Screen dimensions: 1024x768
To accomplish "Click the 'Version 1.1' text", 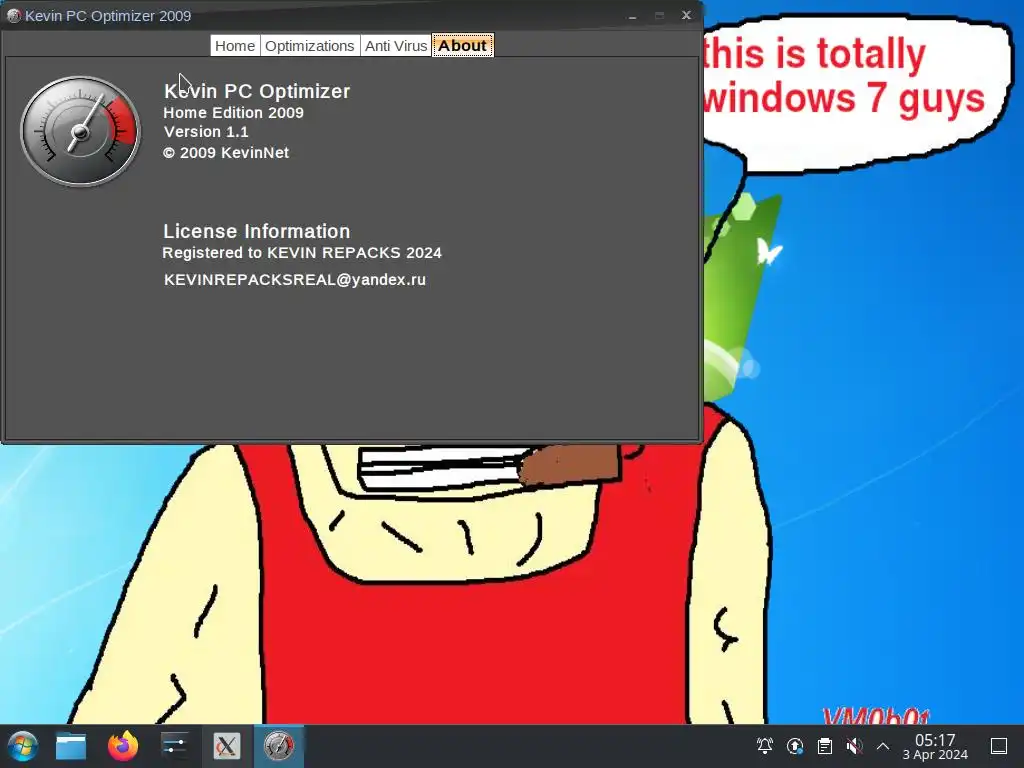I will pos(206,132).
